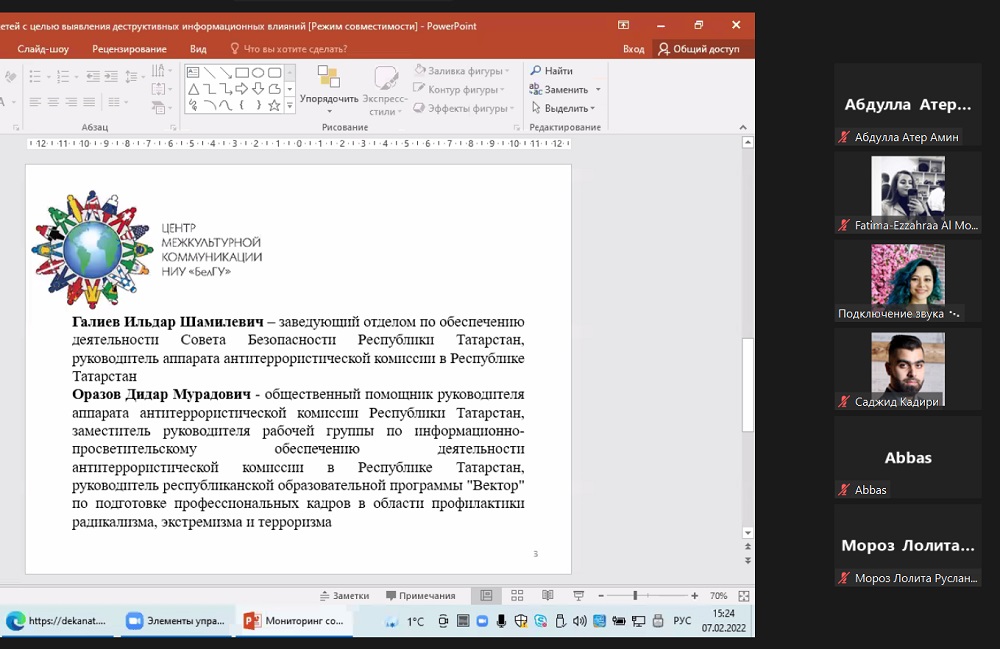Open reading view from status bar
This screenshot has height=649, width=1000.
point(547,596)
